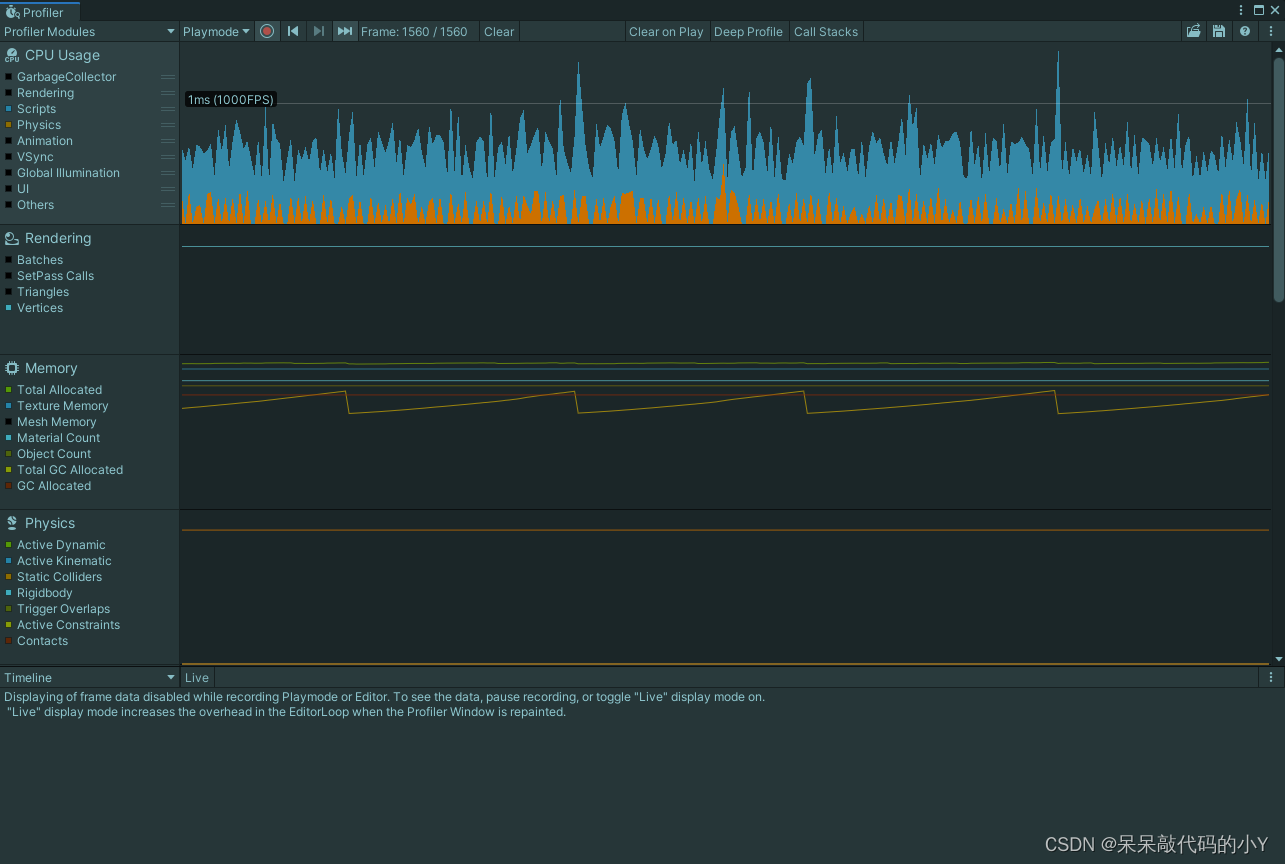1285x864 pixels.
Task: Open the Timeline panel three-dot menu
Action: coord(1271,677)
